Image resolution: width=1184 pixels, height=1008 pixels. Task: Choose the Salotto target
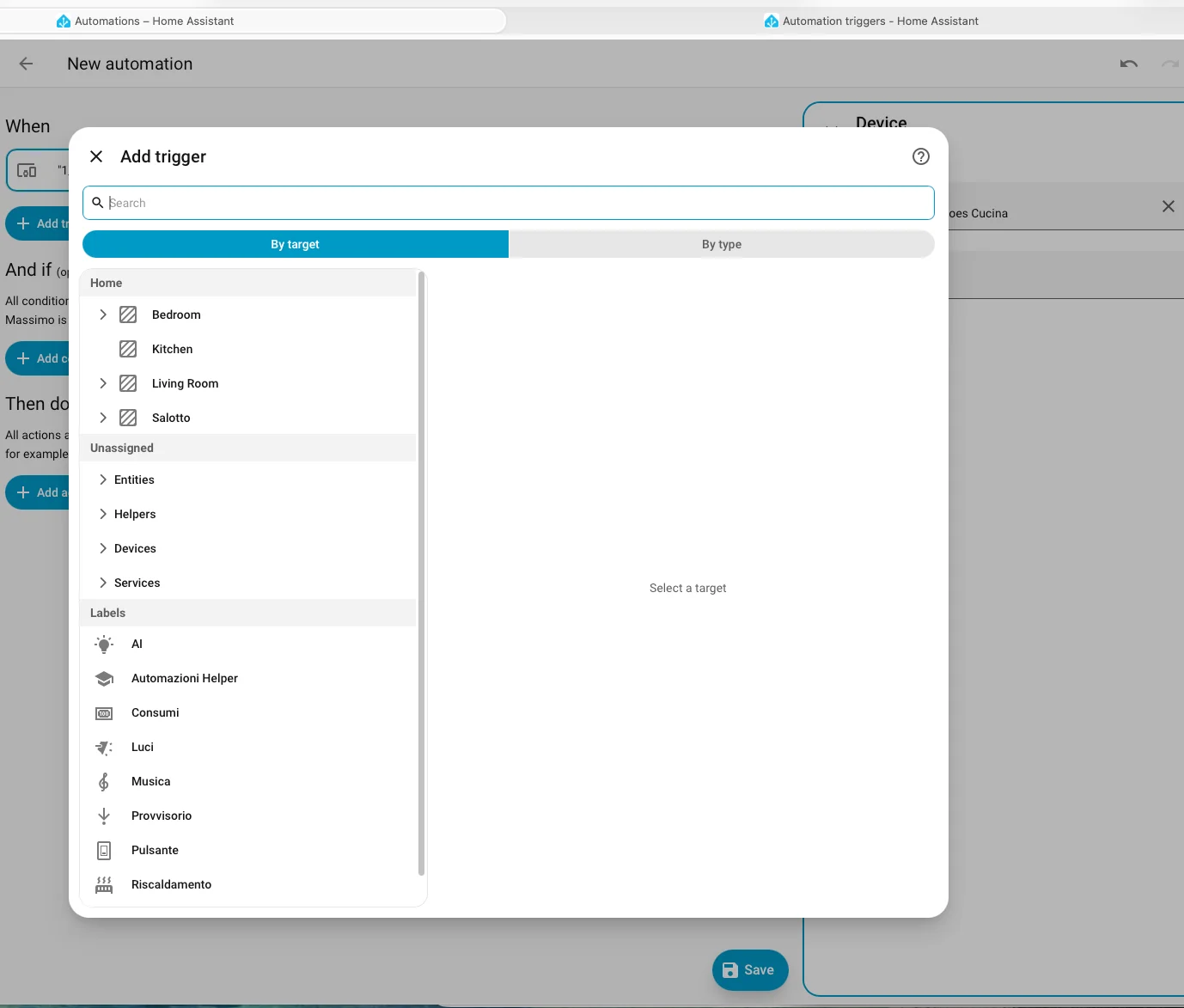pos(248,418)
